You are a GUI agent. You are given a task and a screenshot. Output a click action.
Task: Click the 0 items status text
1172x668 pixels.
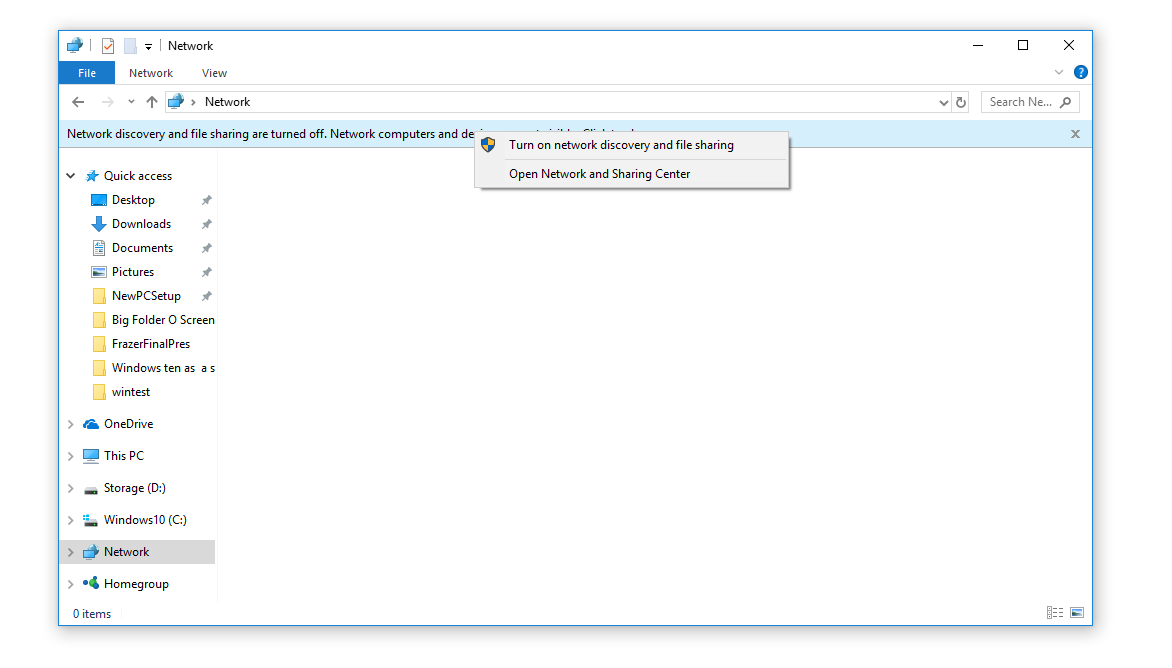[92, 613]
